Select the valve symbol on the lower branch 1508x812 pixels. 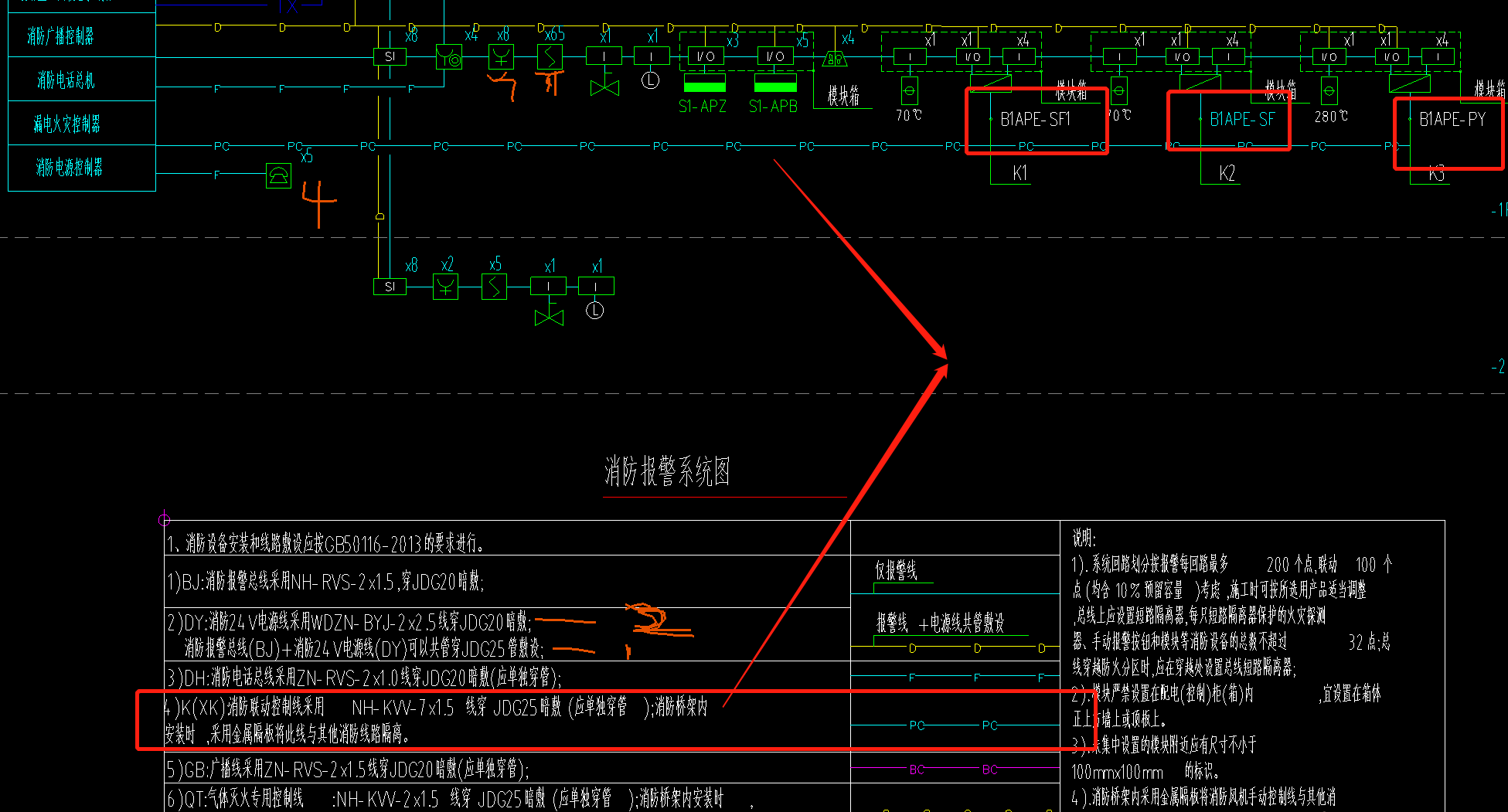[549, 317]
